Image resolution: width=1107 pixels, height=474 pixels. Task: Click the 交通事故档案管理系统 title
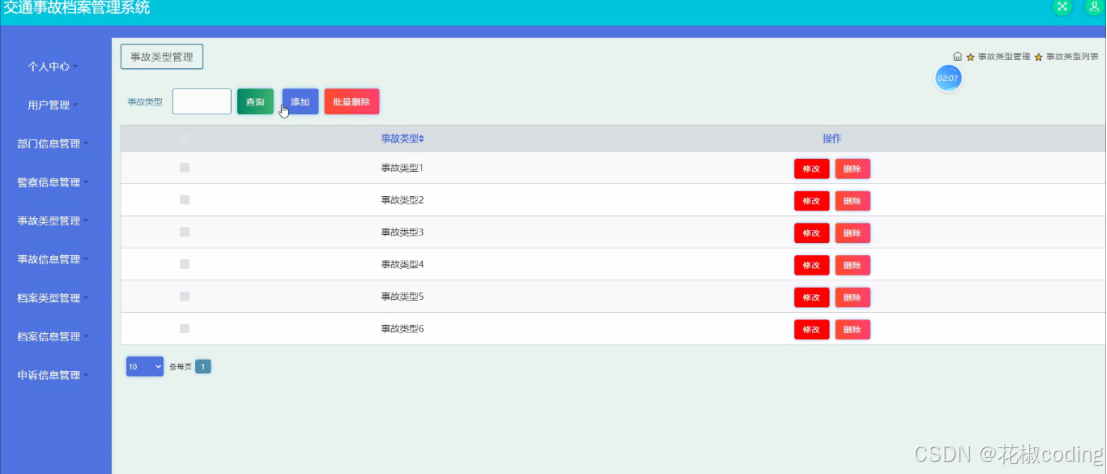tap(77, 8)
